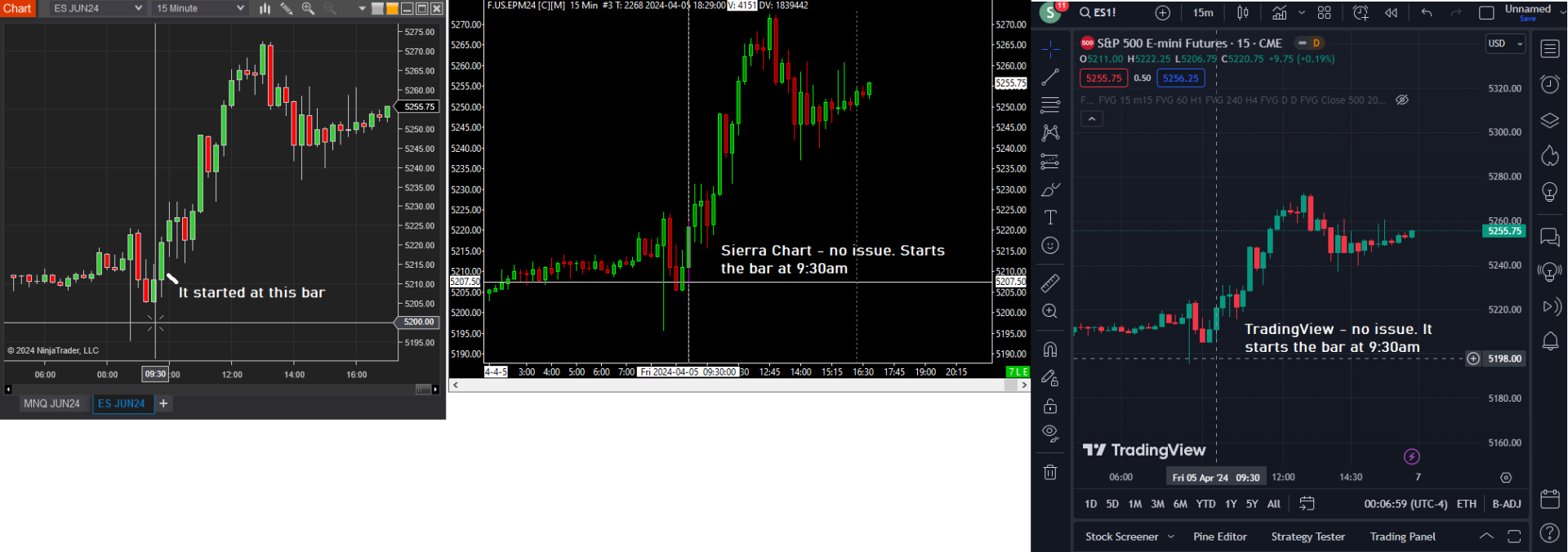The width and height of the screenshot is (1568, 552).
Task: Open the forecasting and measurement tools
Action: [1050, 162]
